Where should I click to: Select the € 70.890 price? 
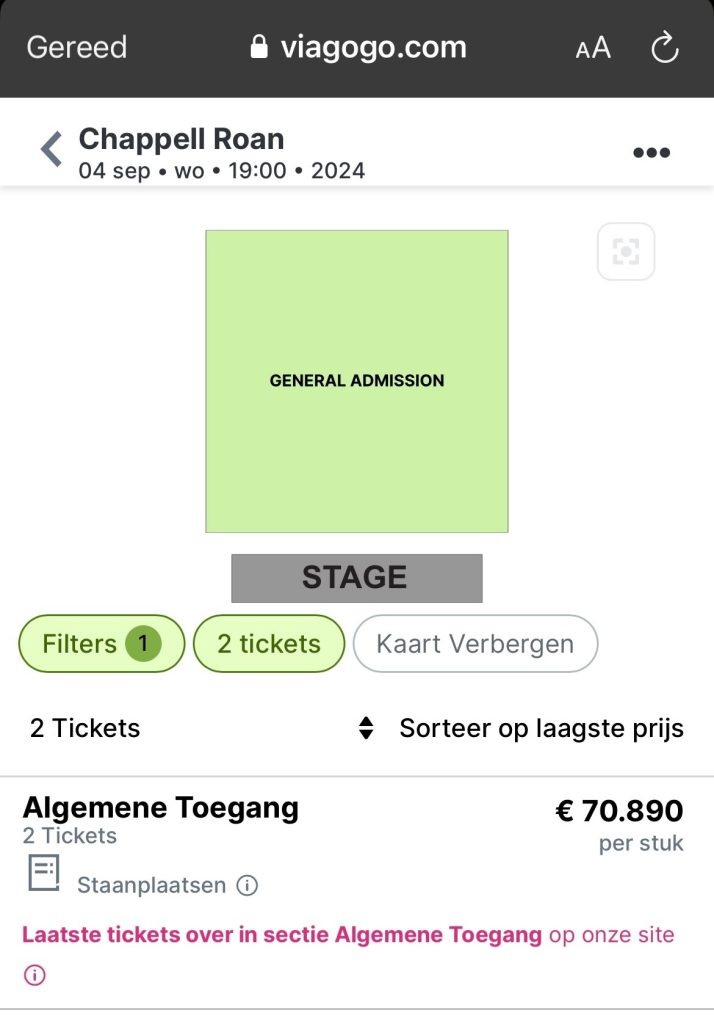[619, 810]
